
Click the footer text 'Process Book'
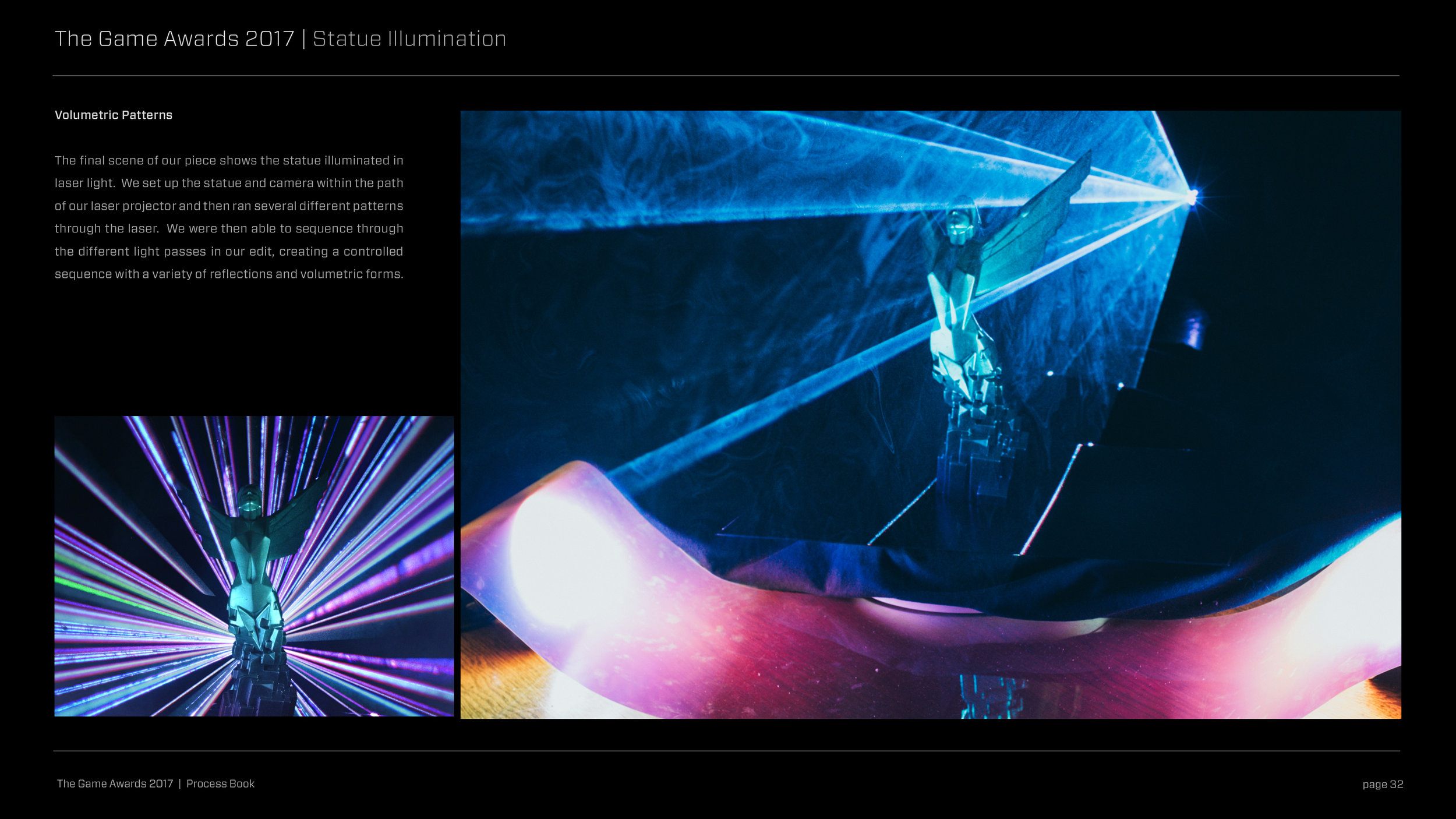pos(220,784)
